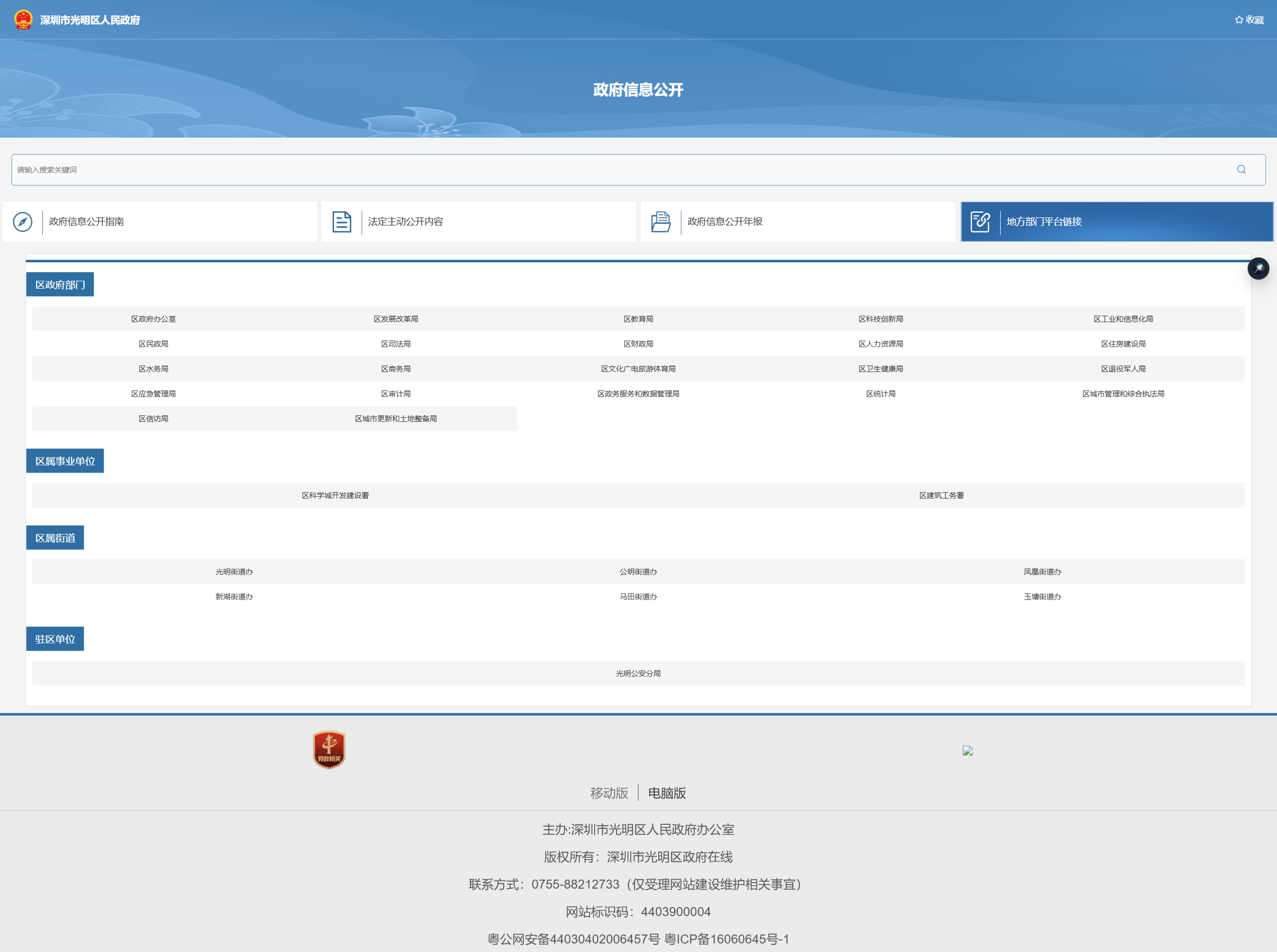Open 区发展改革局 link
1277x952 pixels.
click(x=396, y=319)
